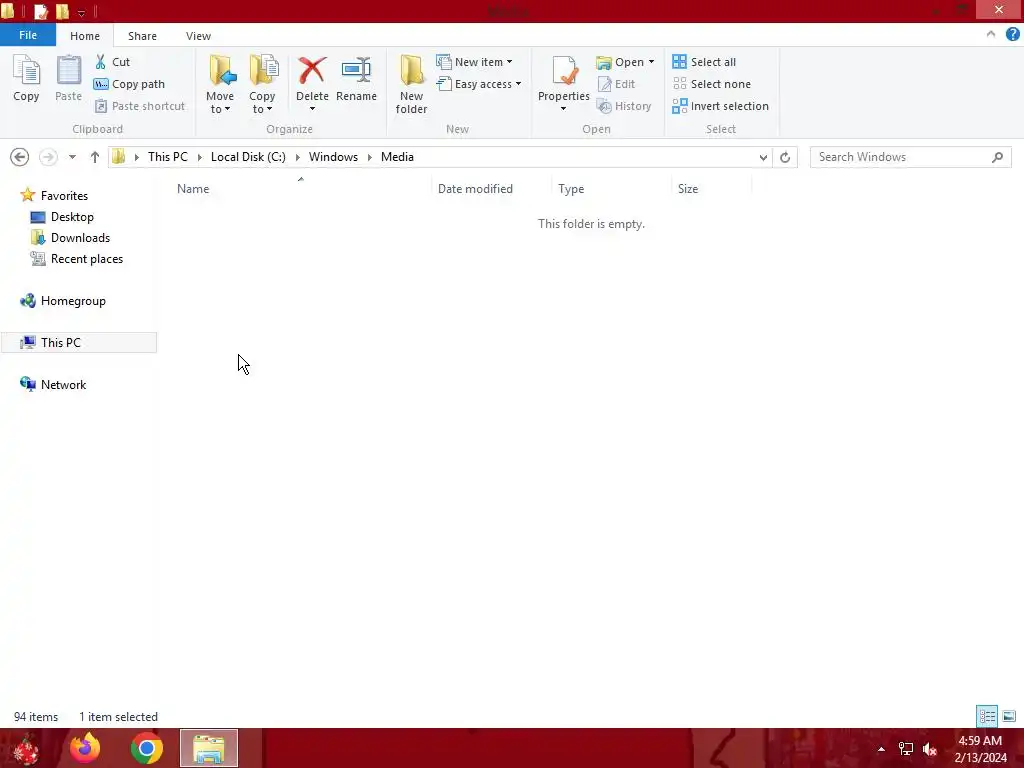The image size is (1024, 768).
Task: Minimize the ribbon with the chevron
Action: pyautogui.click(x=991, y=34)
